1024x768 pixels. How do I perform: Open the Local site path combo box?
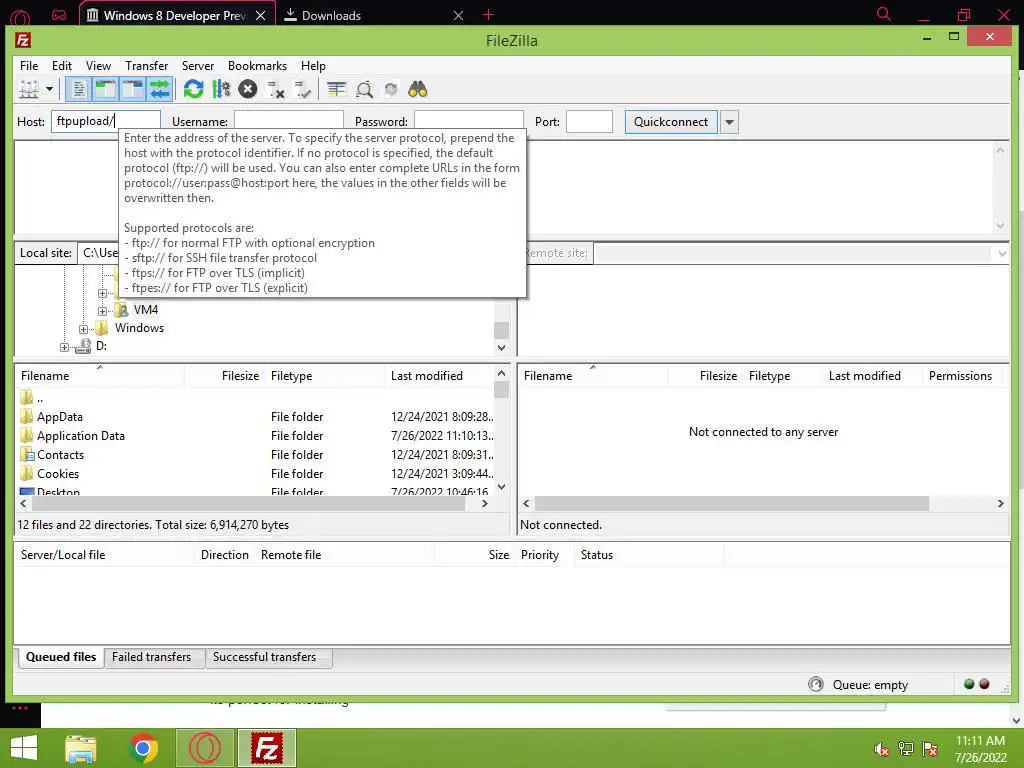98,253
